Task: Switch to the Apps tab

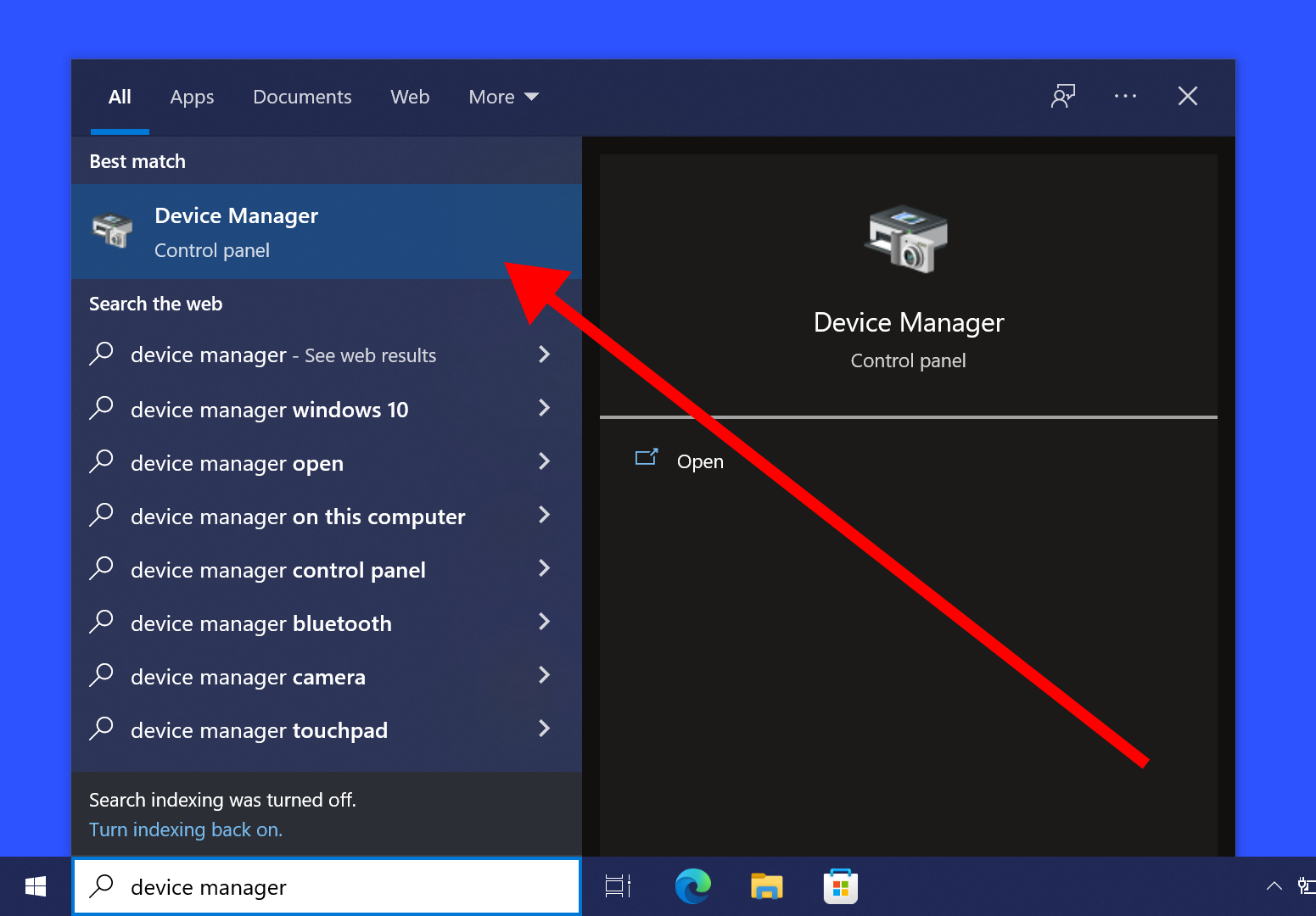Action: coord(192,97)
